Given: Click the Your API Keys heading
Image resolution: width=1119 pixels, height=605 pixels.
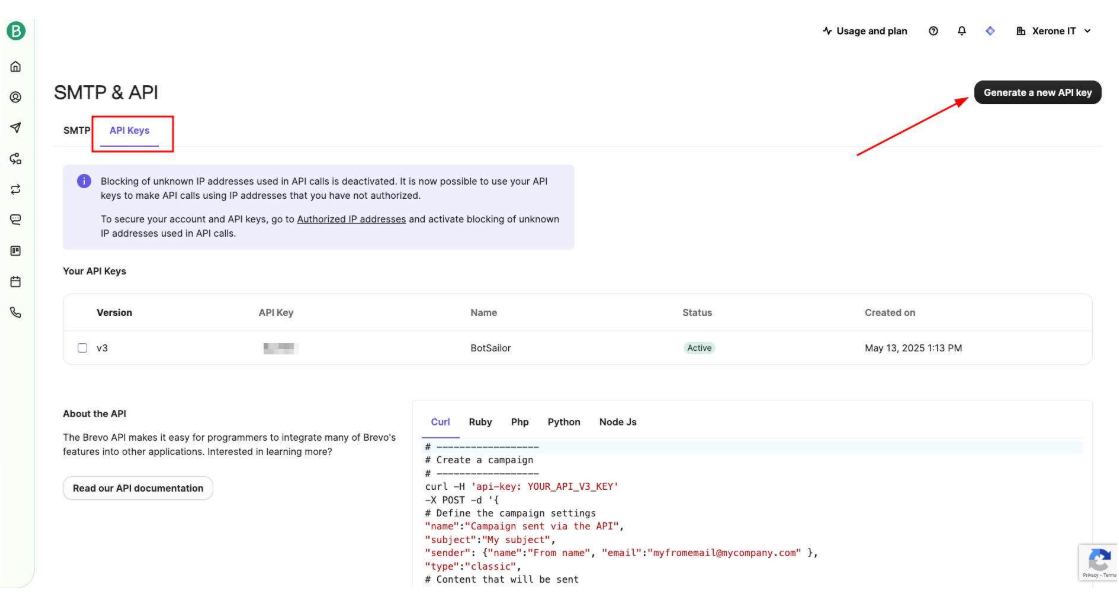Looking at the screenshot, I should tap(94, 271).
